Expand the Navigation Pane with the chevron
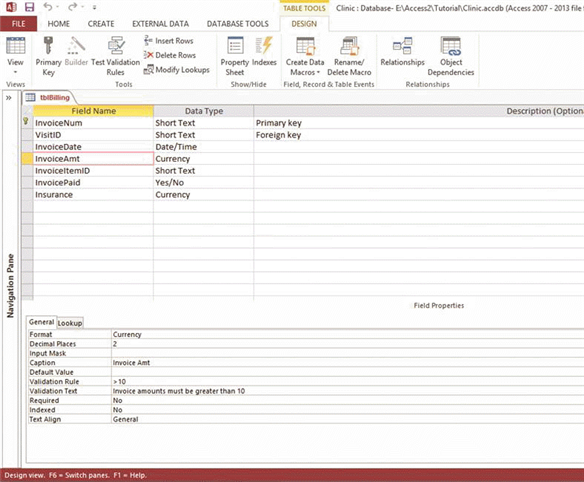The height and width of the screenshot is (482, 584). click(9, 98)
